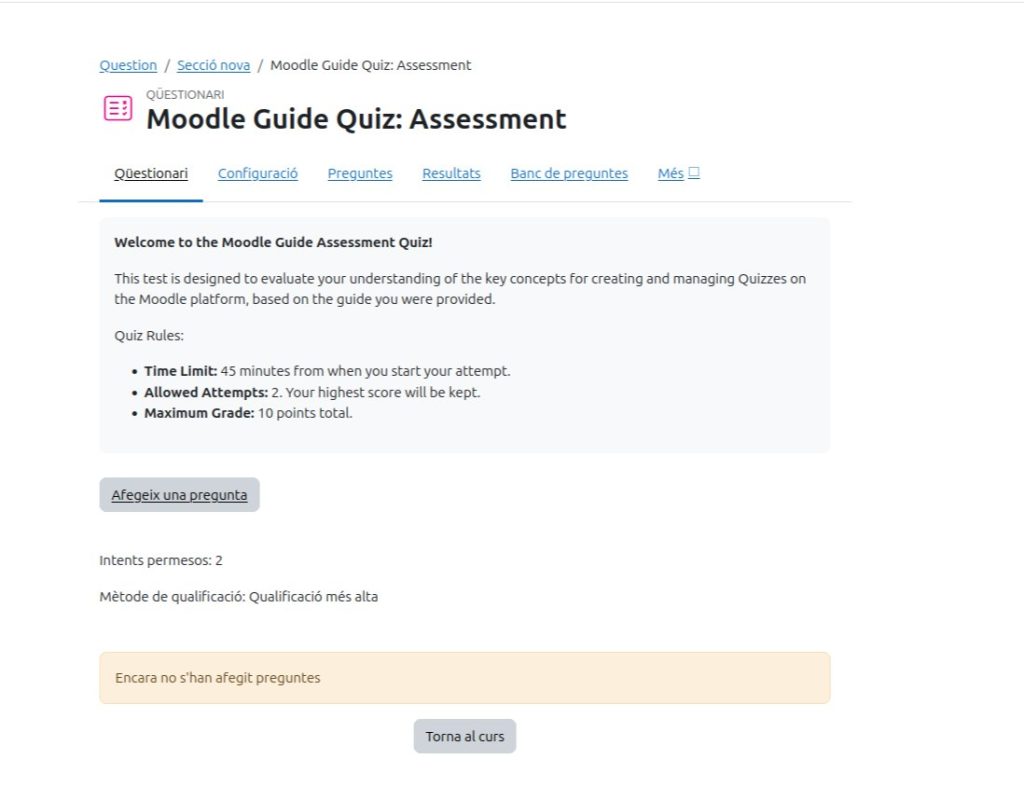Click the Torna al curs button
The image size is (1024, 787).
tap(465, 737)
